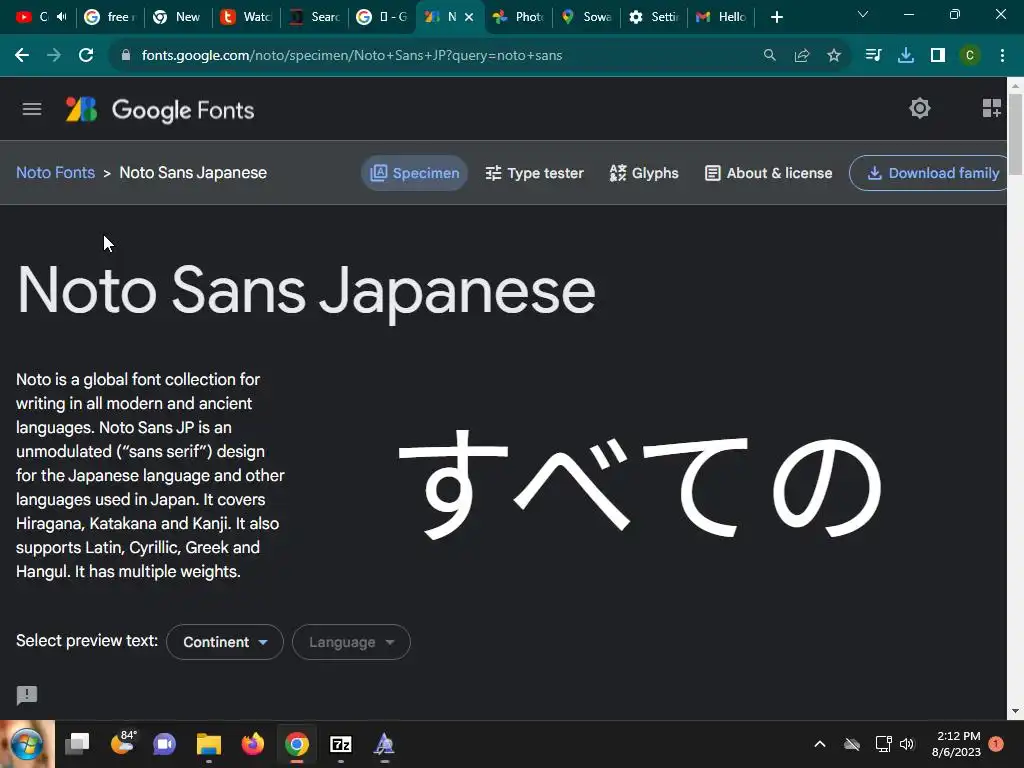
Task: Close the current Noto fonts tab
Action: [469, 17]
